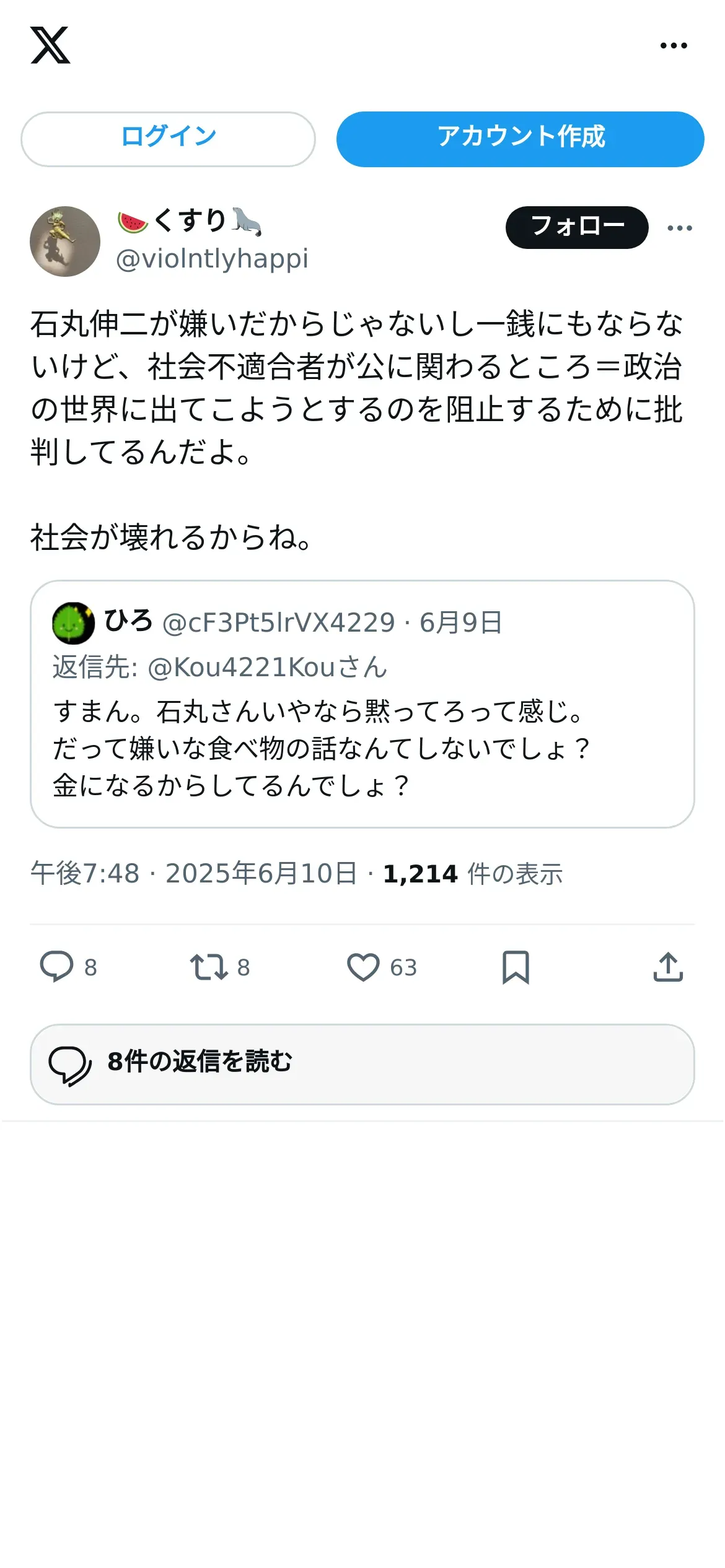Toggle the like heart icon
Image resolution: width=725 pixels, height=1568 pixels.
(363, 967)
